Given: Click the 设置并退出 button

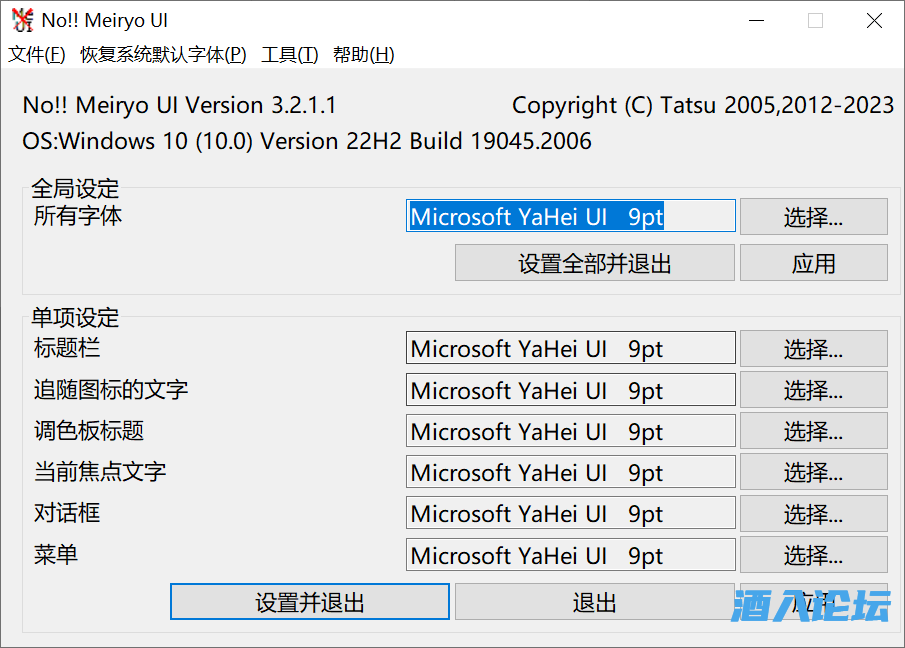Looking at the screenshot, I should coord(309,602).
